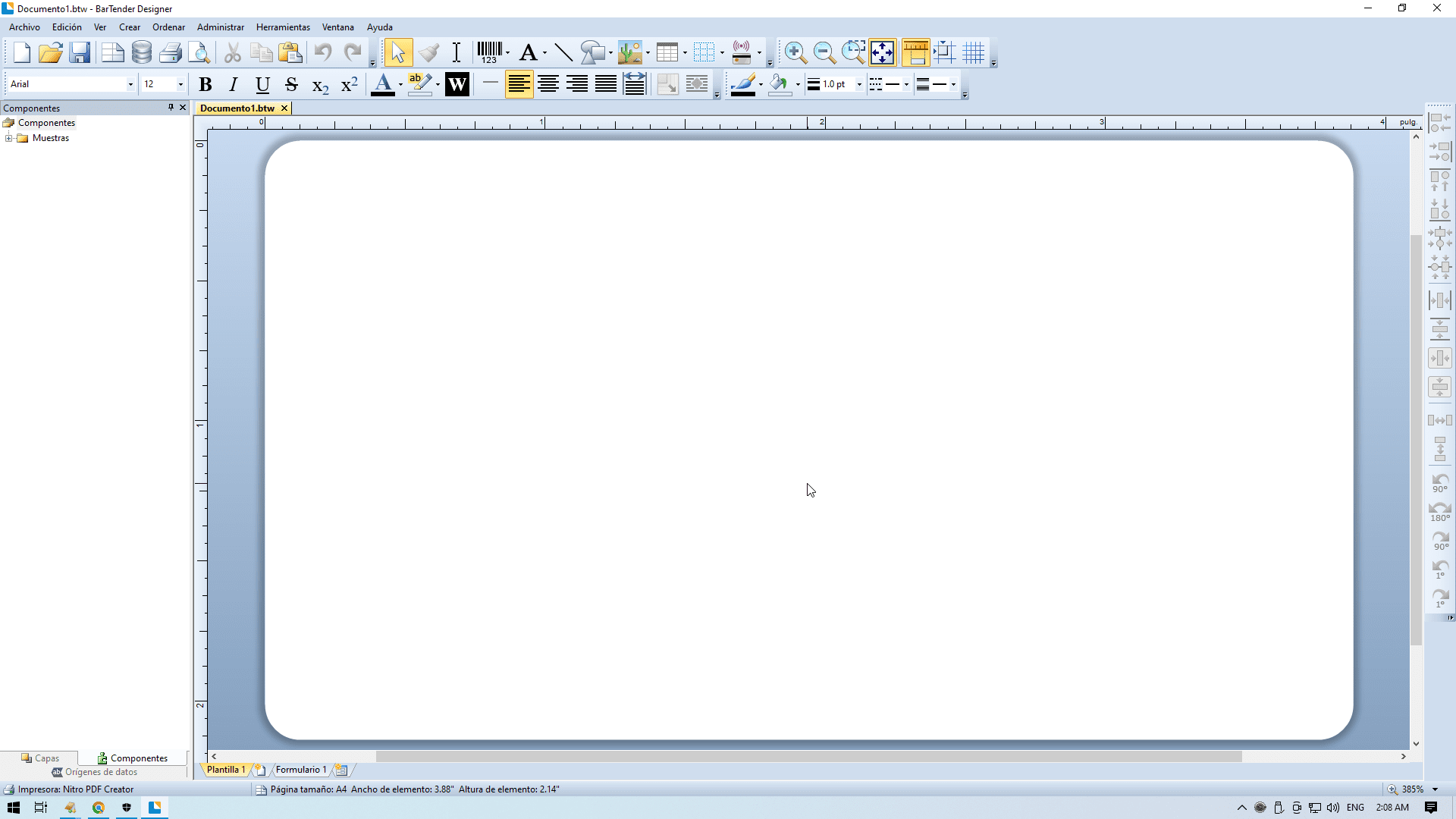Click the print preview icon
This screenshot has width=1456, height=819.
coord(199,52)
